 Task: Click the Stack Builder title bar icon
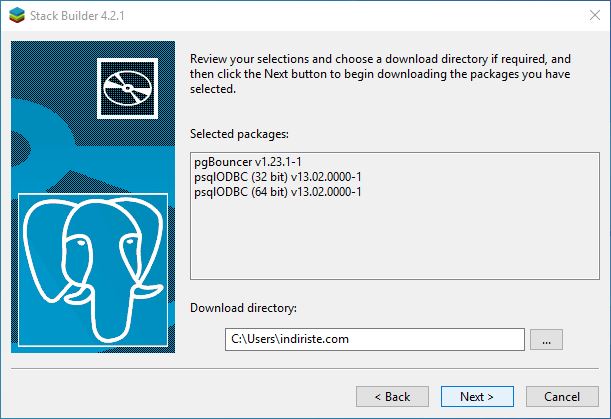tap(17, 16)
